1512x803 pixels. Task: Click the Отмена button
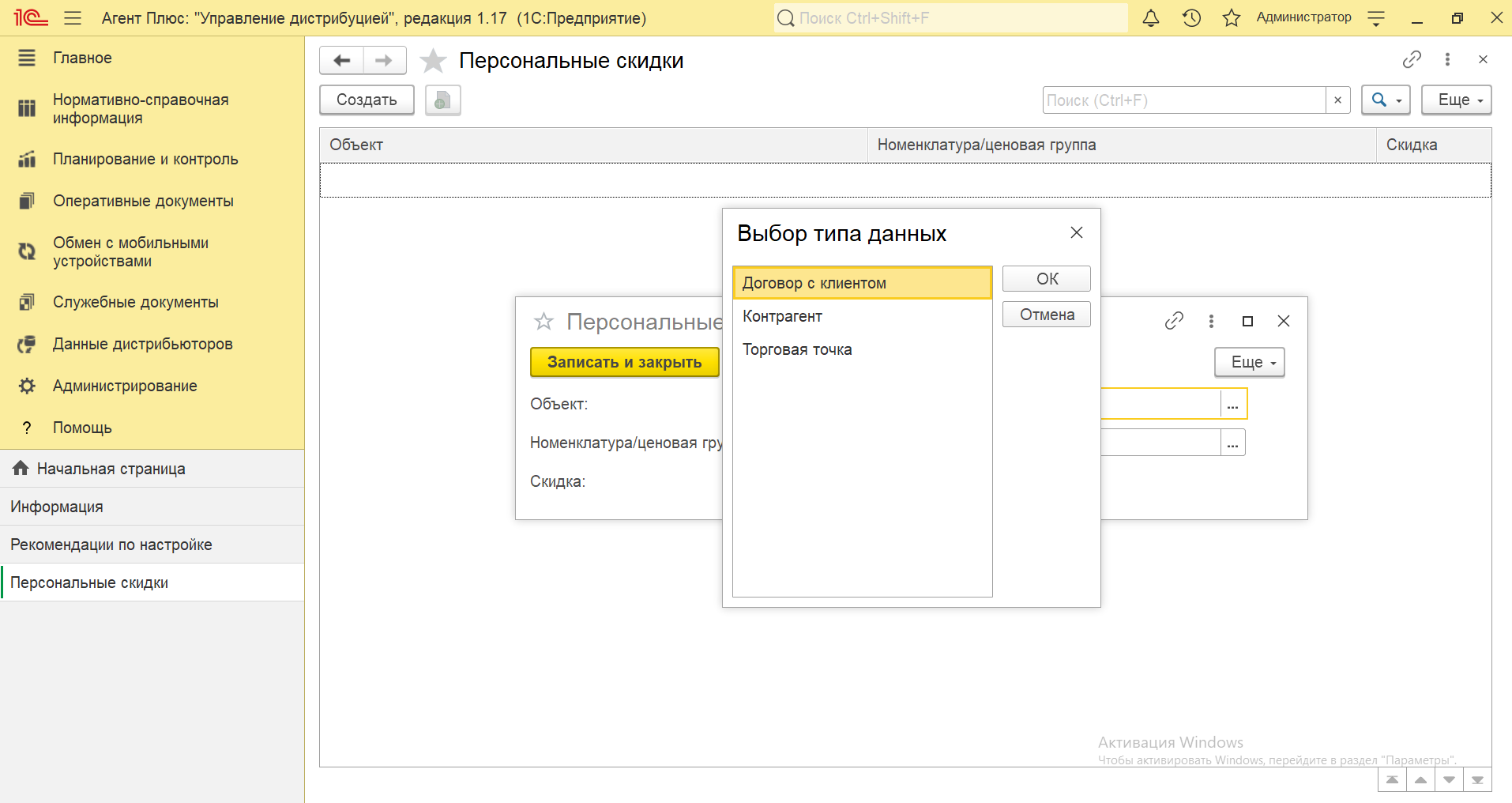pos(1046,315)
